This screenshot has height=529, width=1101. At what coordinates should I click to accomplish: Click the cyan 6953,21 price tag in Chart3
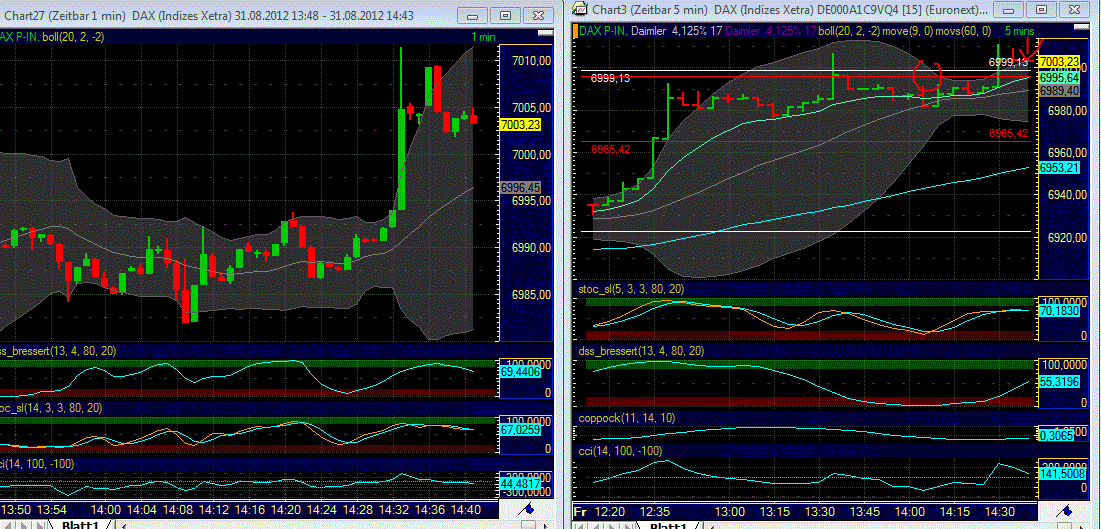point(1058,168)
